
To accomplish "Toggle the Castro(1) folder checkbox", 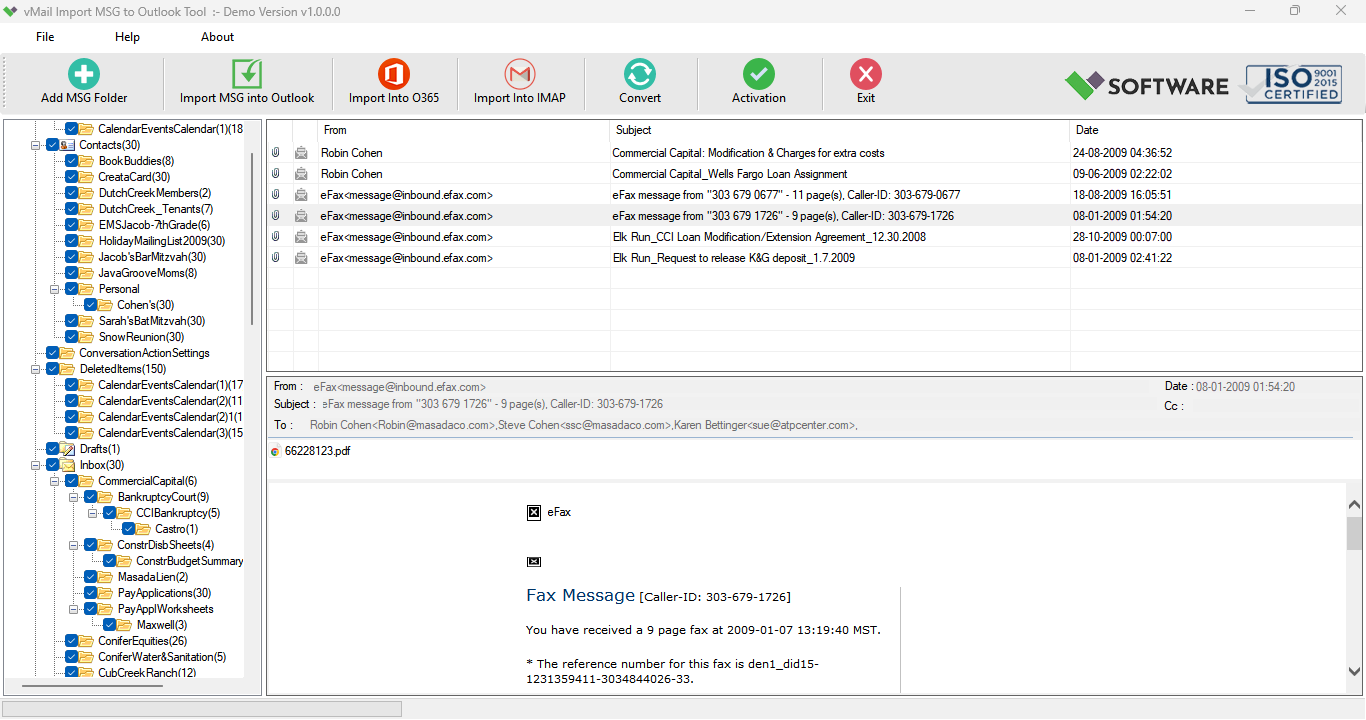I will (129, 529).
